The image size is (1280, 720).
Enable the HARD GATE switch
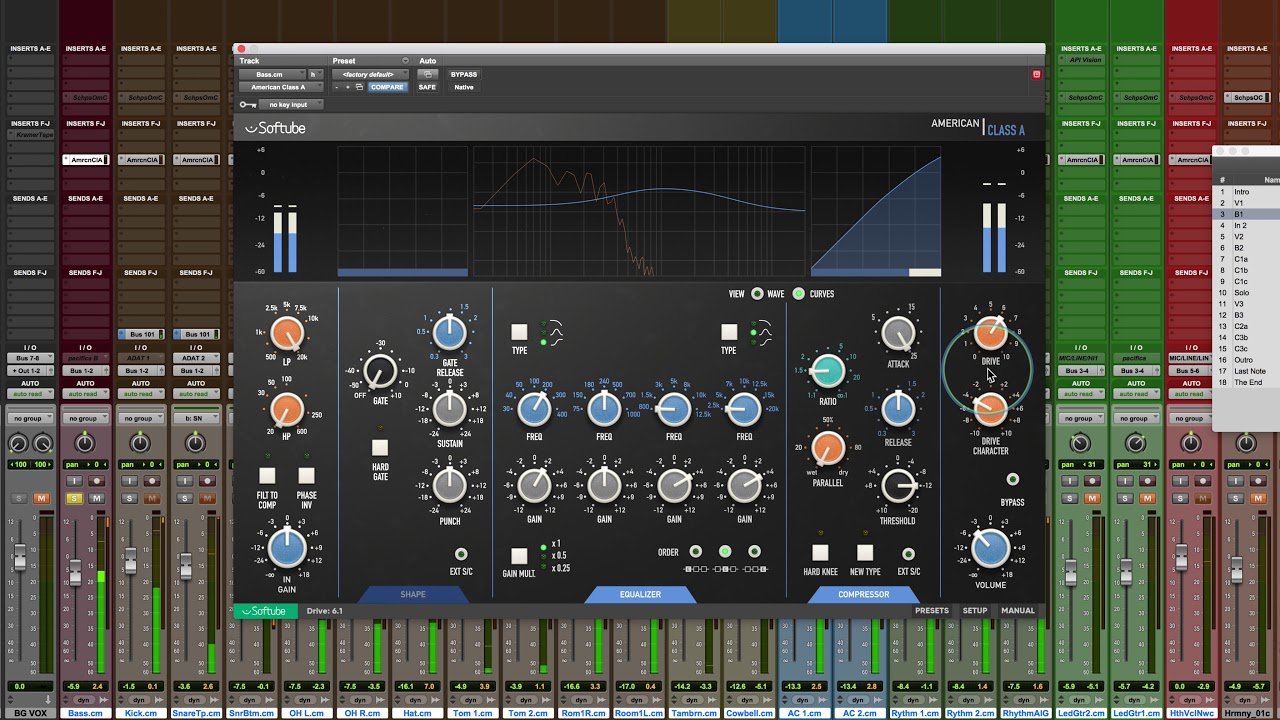380,448
